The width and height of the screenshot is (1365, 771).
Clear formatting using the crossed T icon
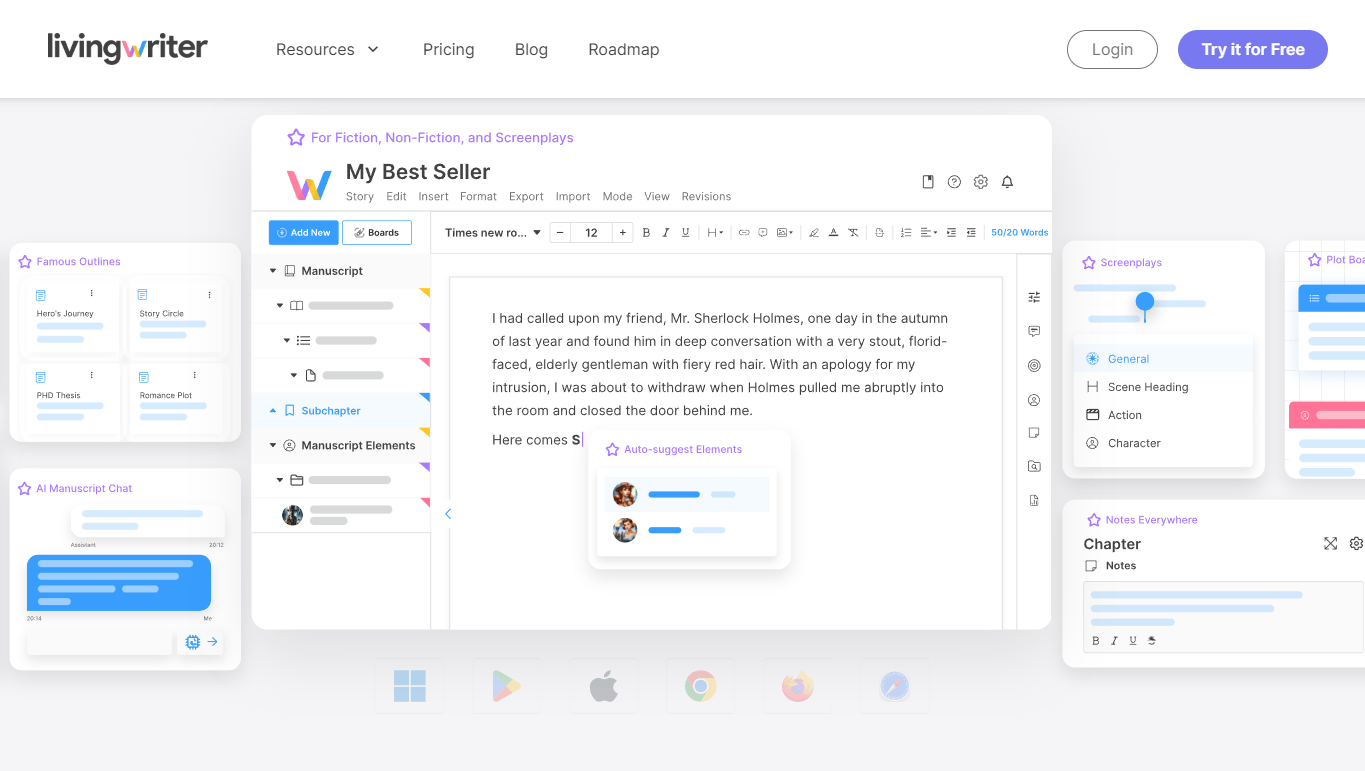coord(853,232)
